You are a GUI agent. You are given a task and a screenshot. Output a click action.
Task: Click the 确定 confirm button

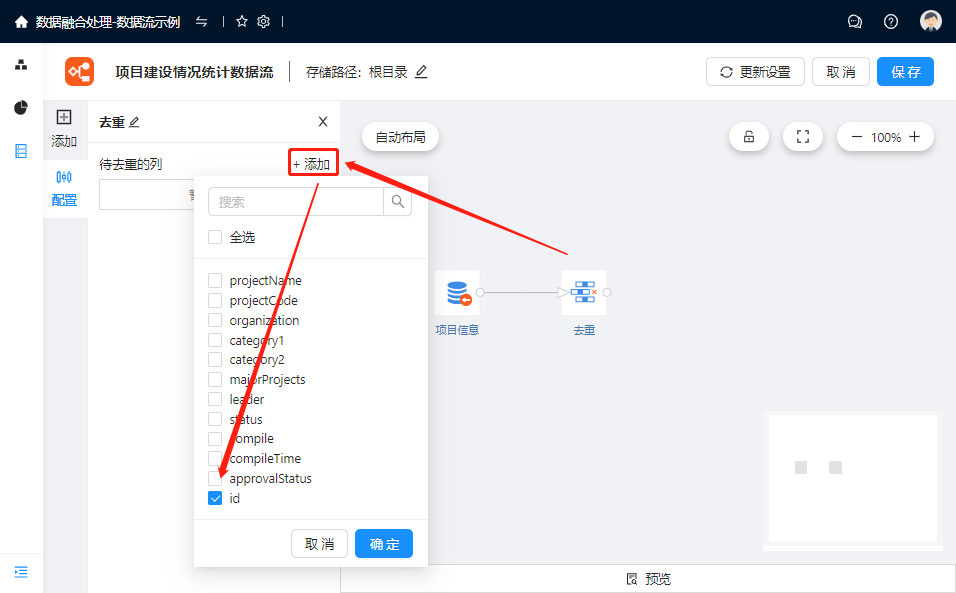pos(384,544)
